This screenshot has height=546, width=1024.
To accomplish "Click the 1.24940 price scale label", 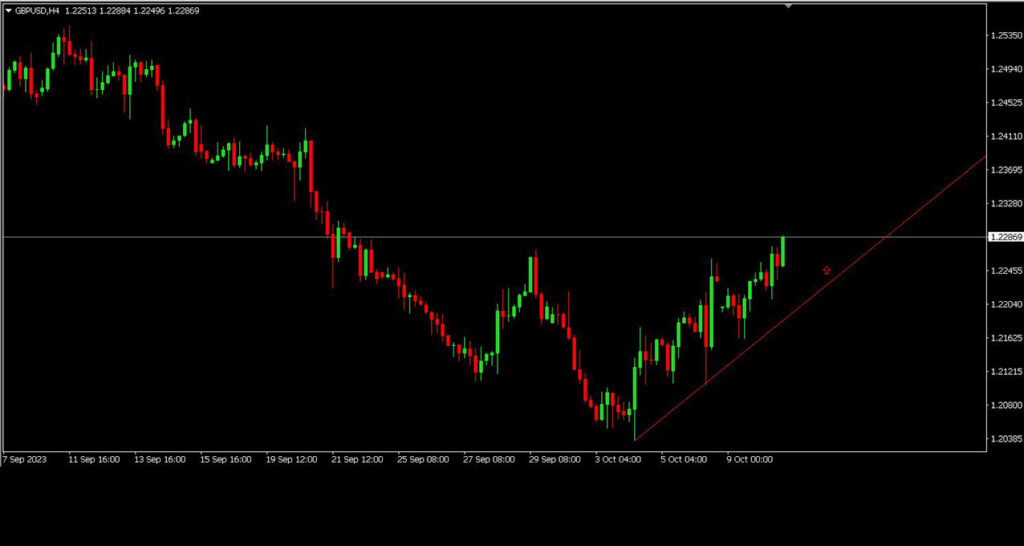I will (1006, 69).
